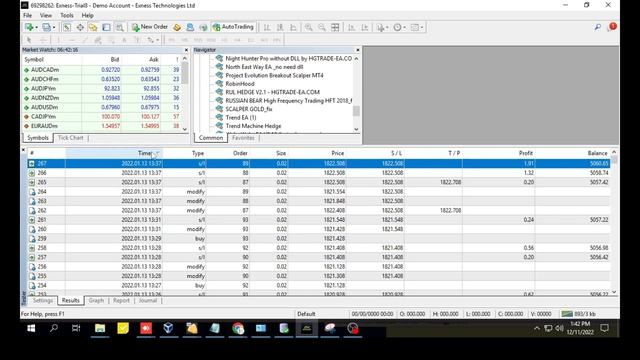The image size is (640, 360).
Task: Select results row number 259
Action: click(x=318, y=238)
